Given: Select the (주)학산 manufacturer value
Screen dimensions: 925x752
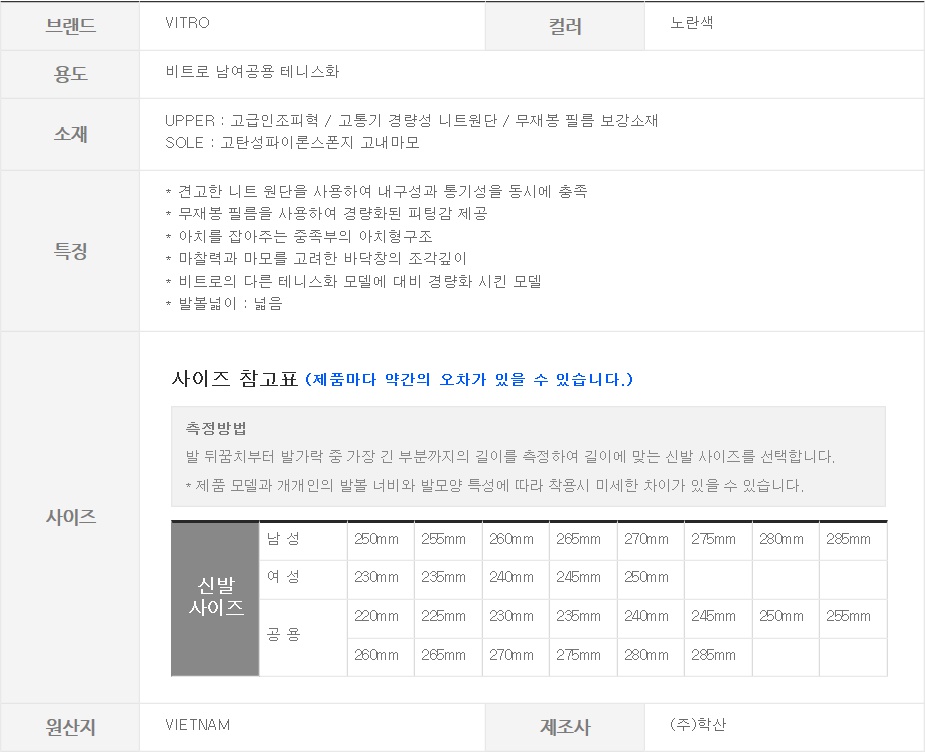Looking at the screenshot, I should tap(698, 724).
